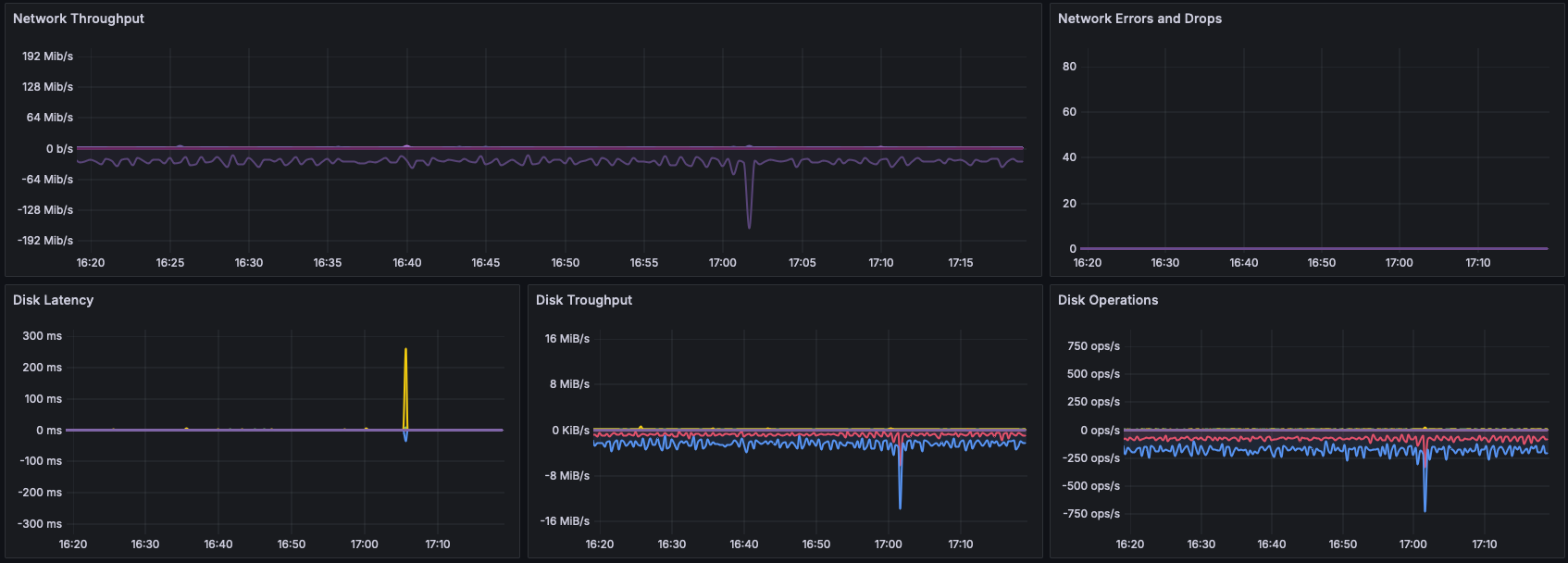Screen dimensions: 1568x563
Task: Click the Disk Operations panel title
Action: click(x=1107, y=300)
